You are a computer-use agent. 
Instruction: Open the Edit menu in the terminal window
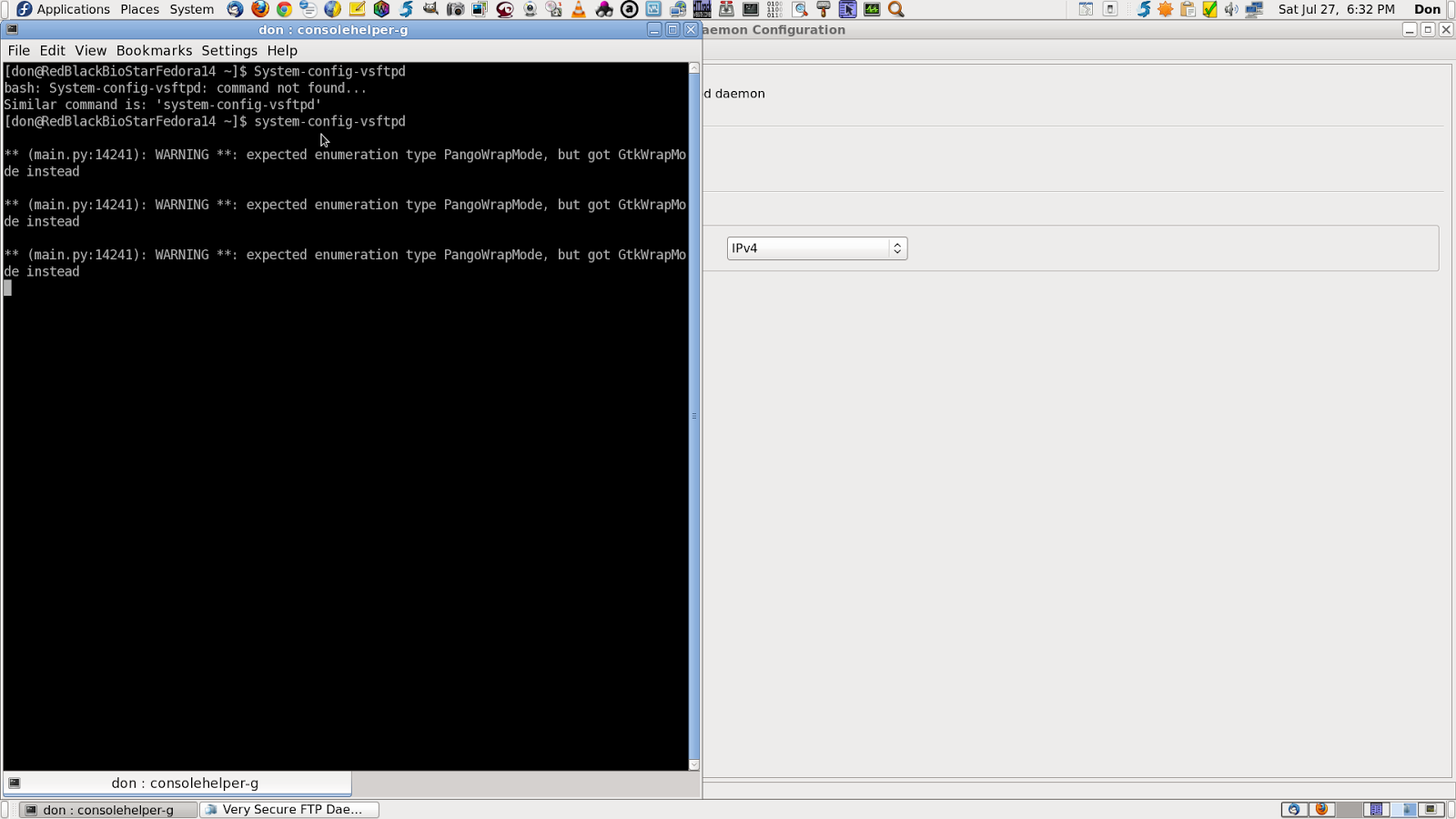(x=52, y=51)
